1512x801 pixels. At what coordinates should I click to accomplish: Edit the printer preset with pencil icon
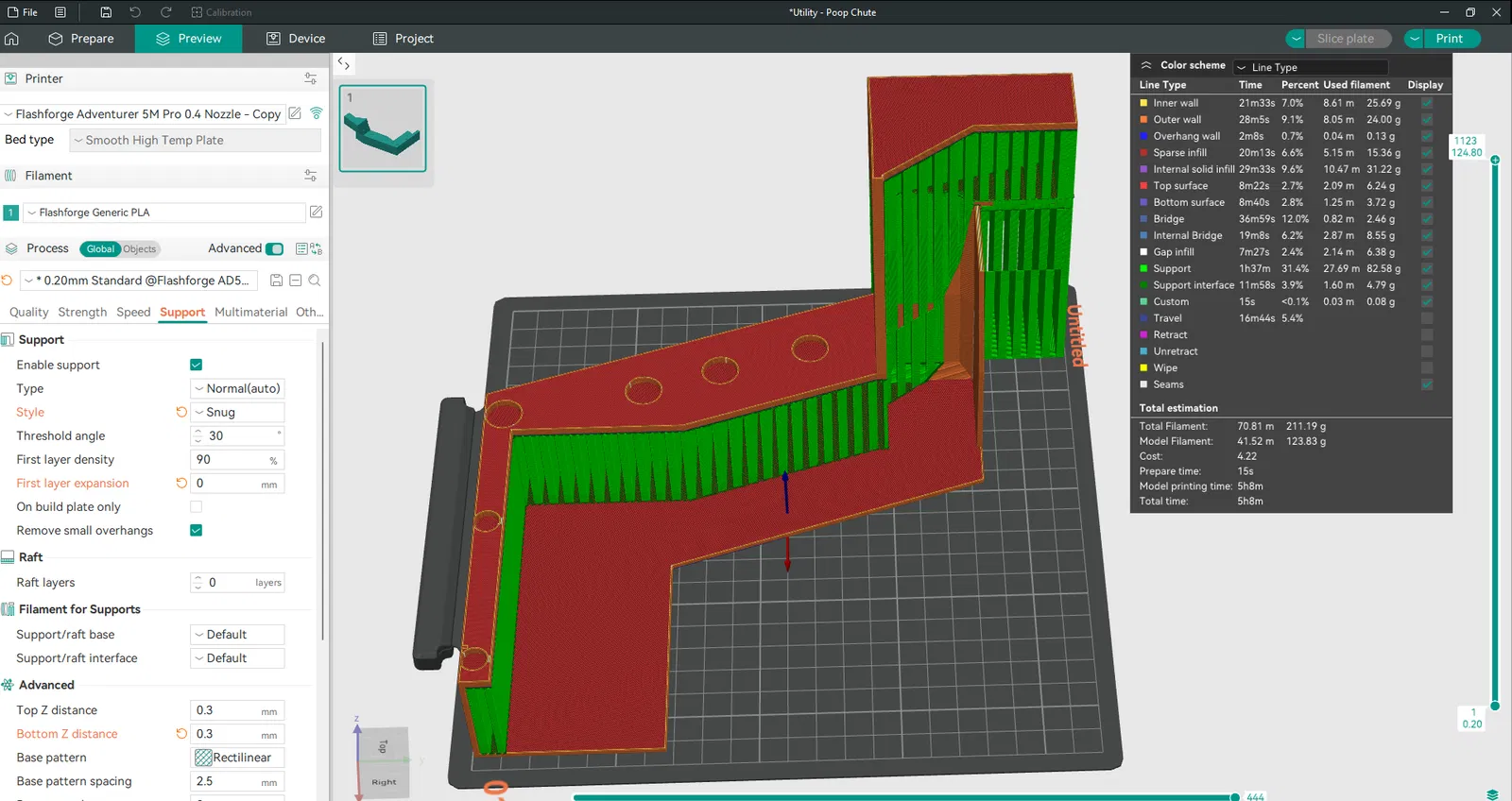(295, 113)
